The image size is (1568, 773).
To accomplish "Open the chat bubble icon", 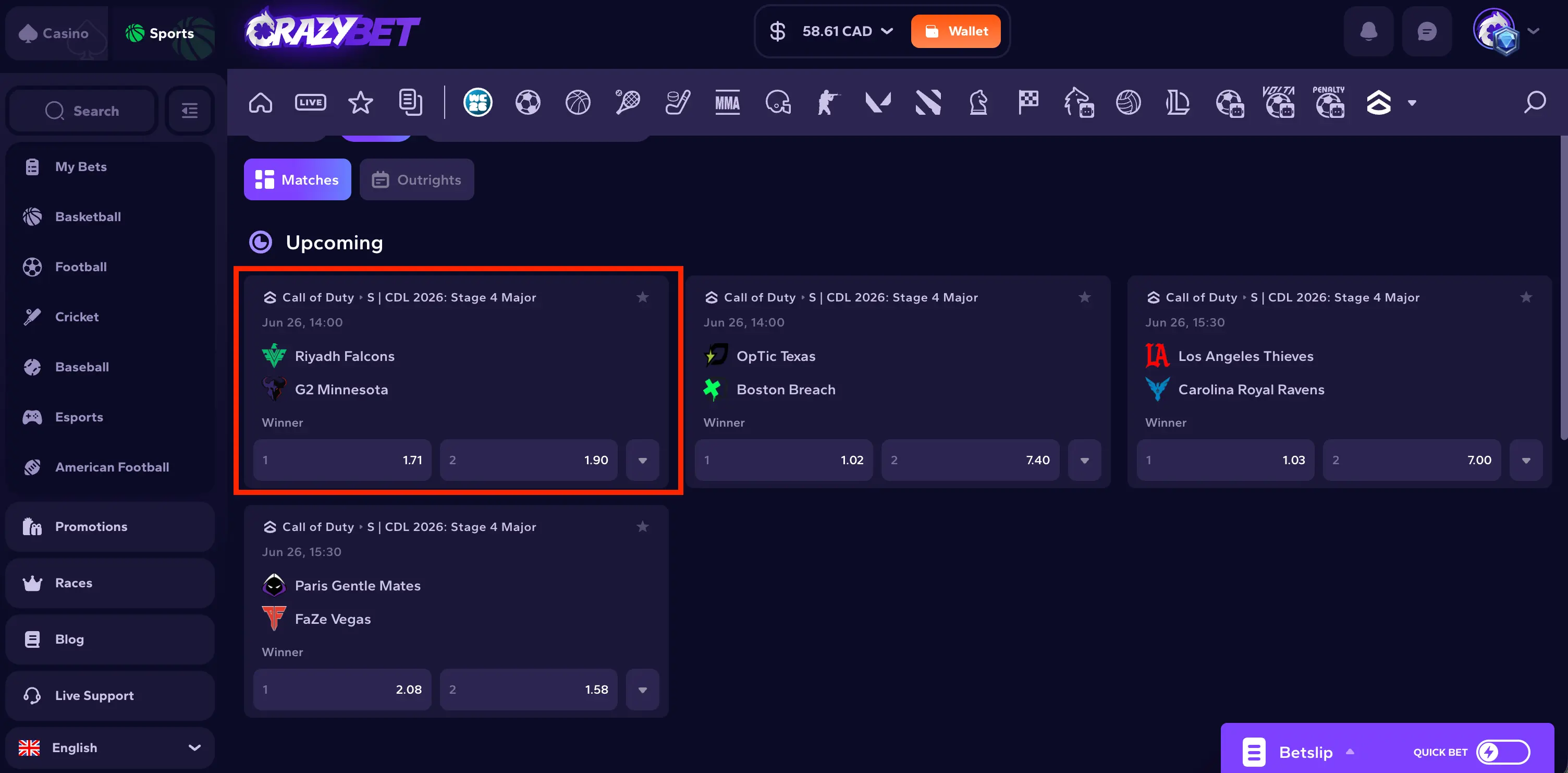I will pyautogui.click(x=1427, y=31).
